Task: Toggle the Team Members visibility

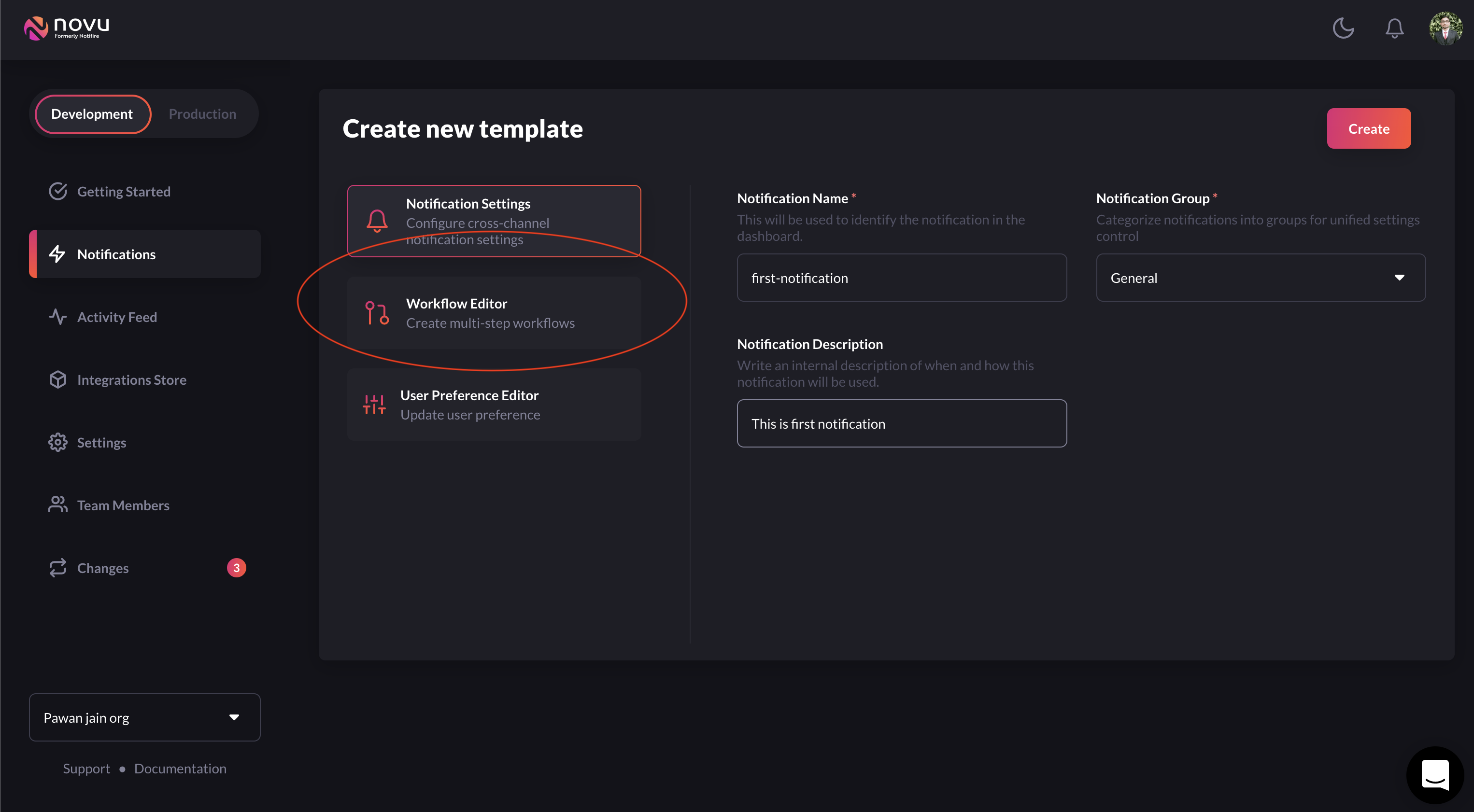Action: [123, 504]
